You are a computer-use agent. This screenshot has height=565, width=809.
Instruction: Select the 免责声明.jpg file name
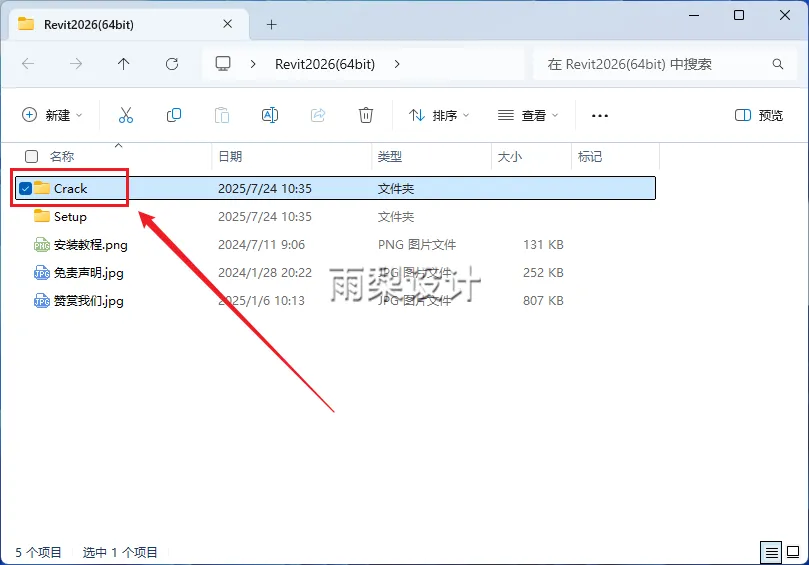pos(89,272)
